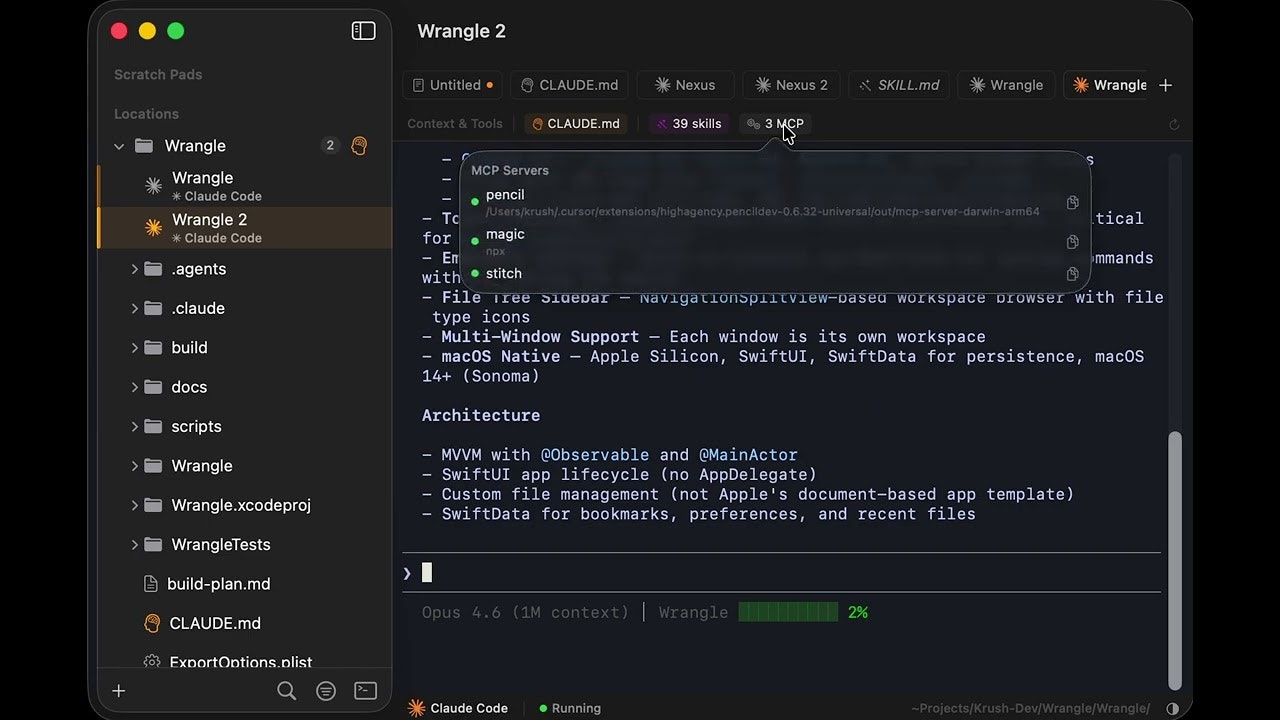Click the Claude Code starburst icon in status bar
This screenshot has width=1280, height=720.
416,708
